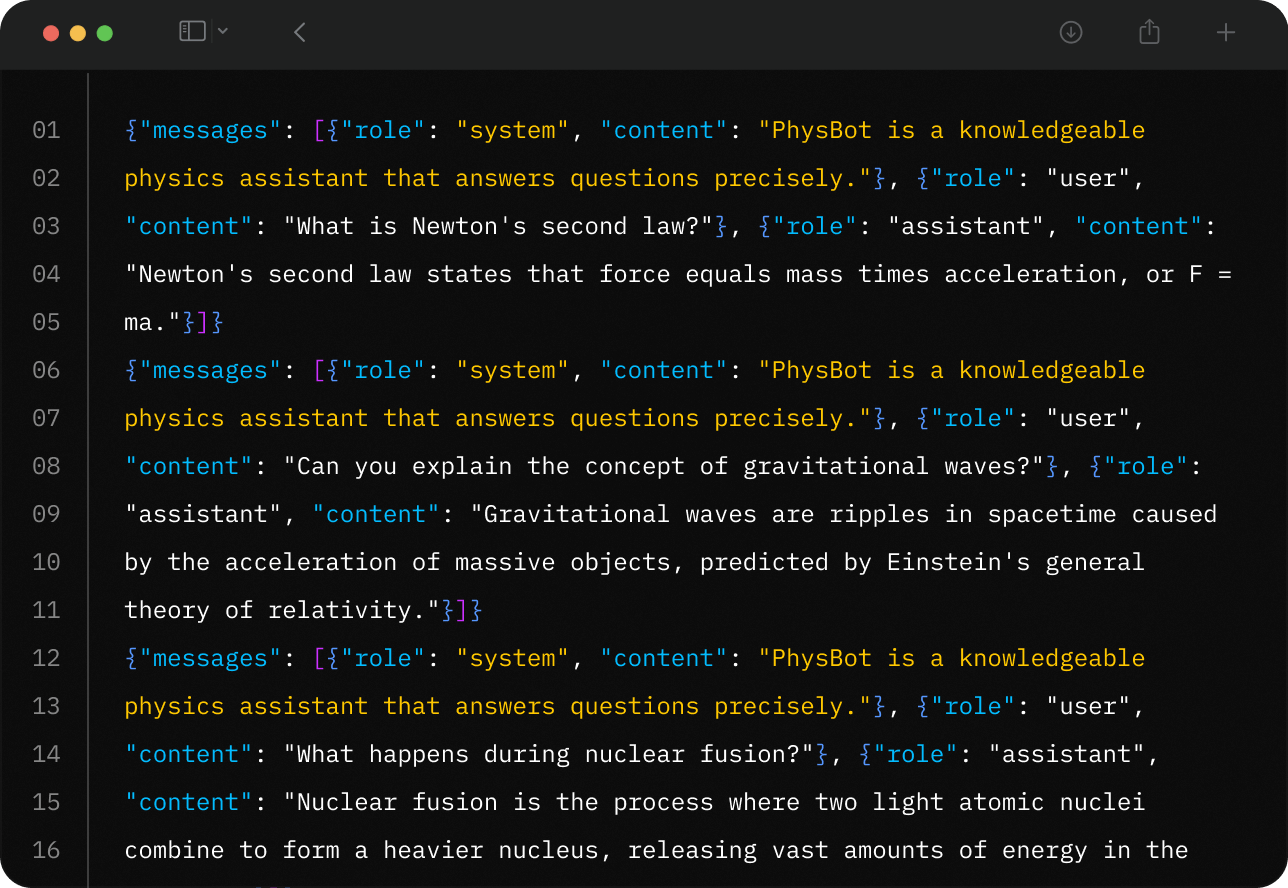Image resolution: width=1288 pixels, height=888 pixels.
Task: Toggle the sidebar panel icon
Action: tap(192, 32)
